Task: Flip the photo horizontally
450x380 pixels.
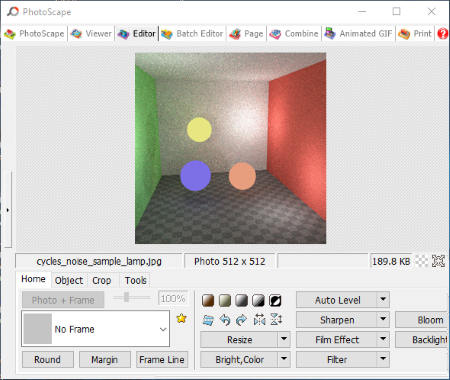Action: coord(259,320)
